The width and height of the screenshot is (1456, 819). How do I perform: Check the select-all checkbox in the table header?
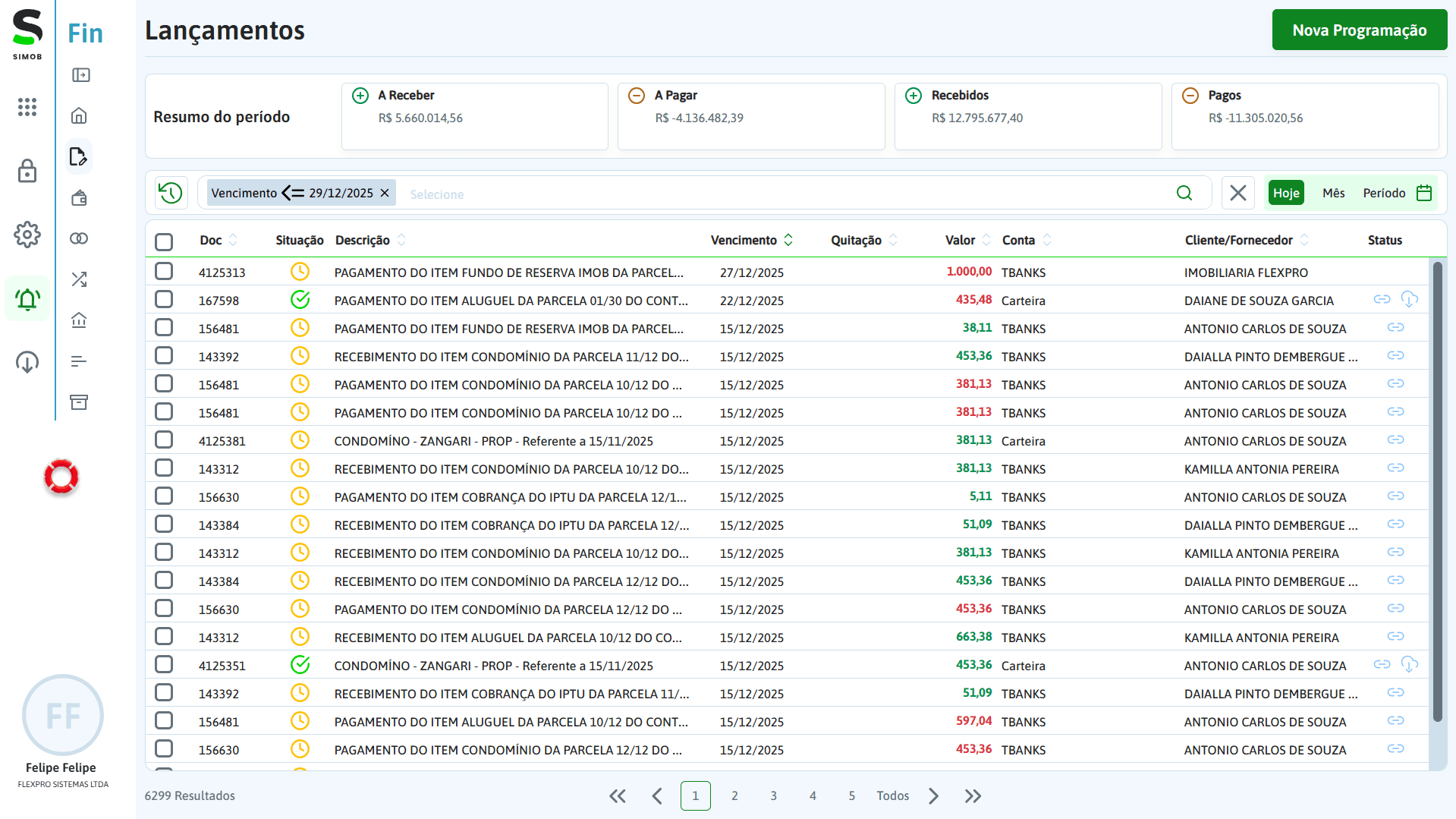pos(164,241)
